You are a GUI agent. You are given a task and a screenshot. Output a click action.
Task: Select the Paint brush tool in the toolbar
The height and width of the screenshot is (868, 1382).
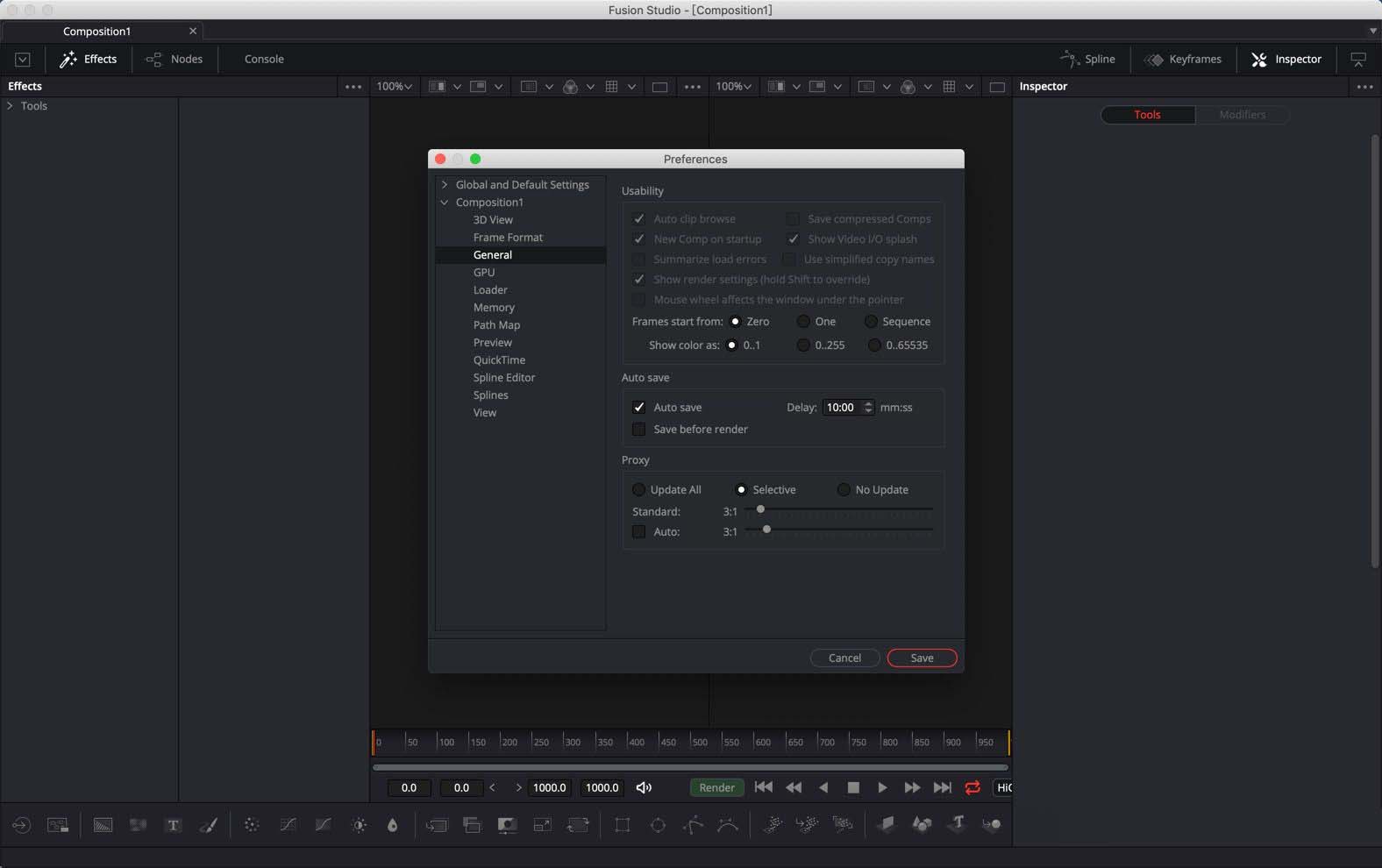pos(209,825)
